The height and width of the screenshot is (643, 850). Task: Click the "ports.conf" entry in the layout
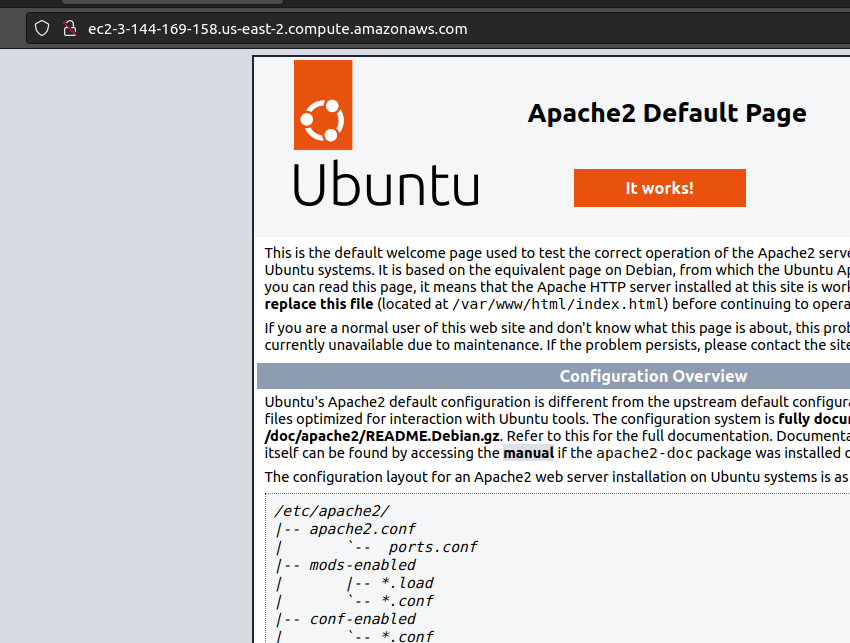(433, 546)
